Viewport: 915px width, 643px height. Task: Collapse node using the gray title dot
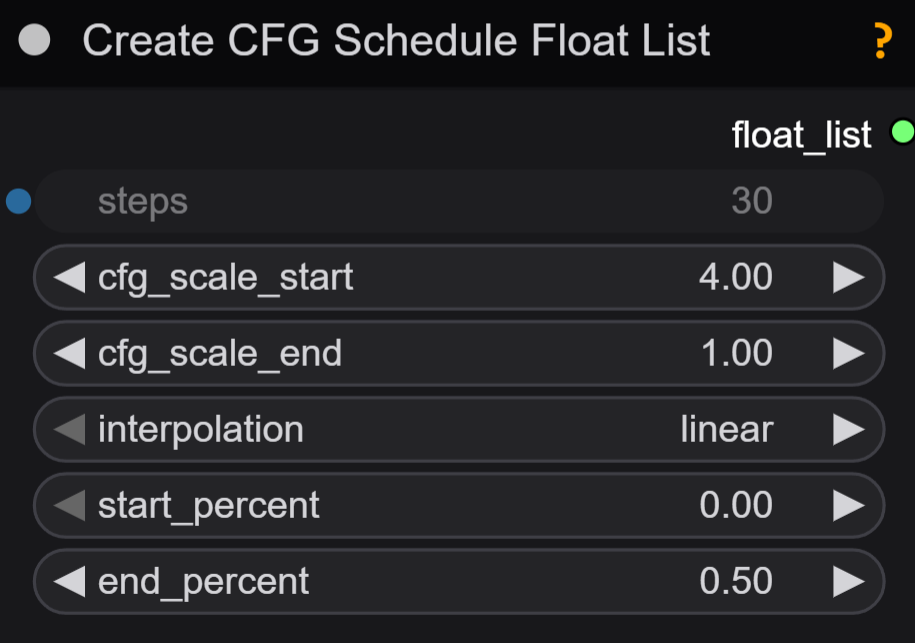coord(34,40)
